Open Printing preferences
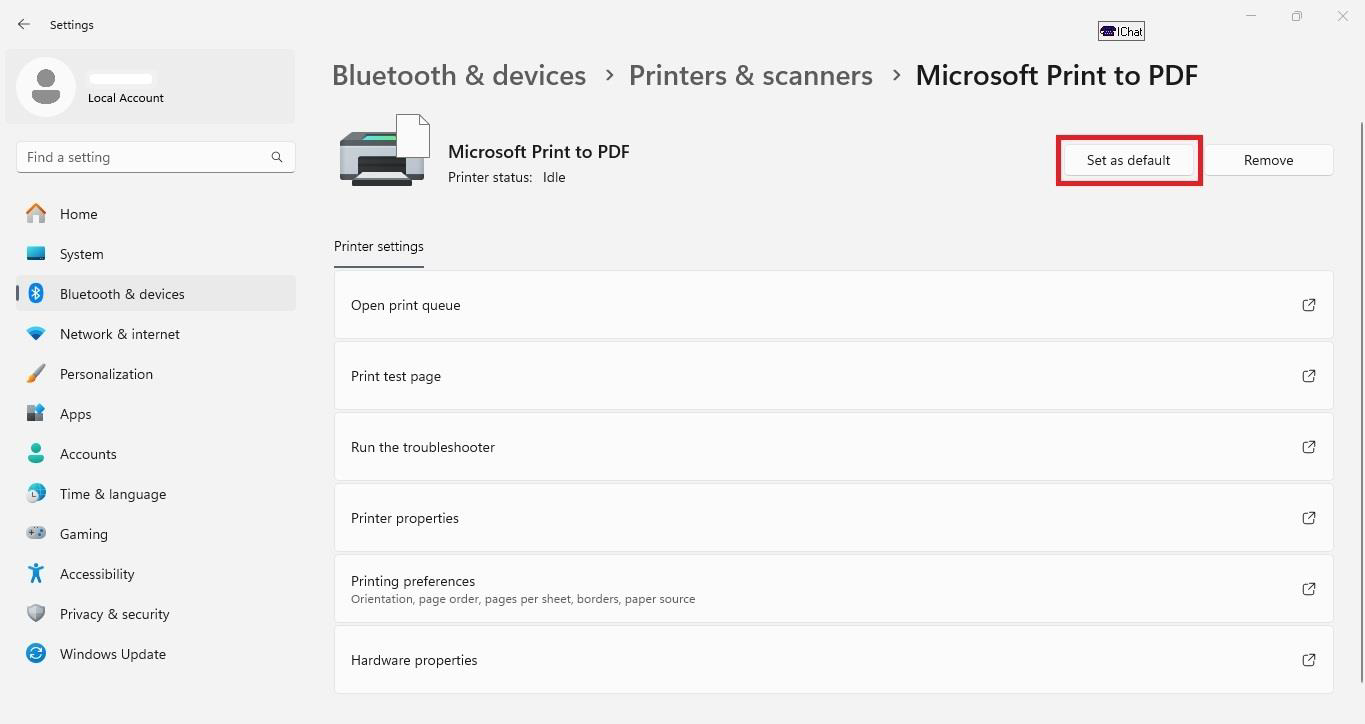1365x724 pixels. 412,581
